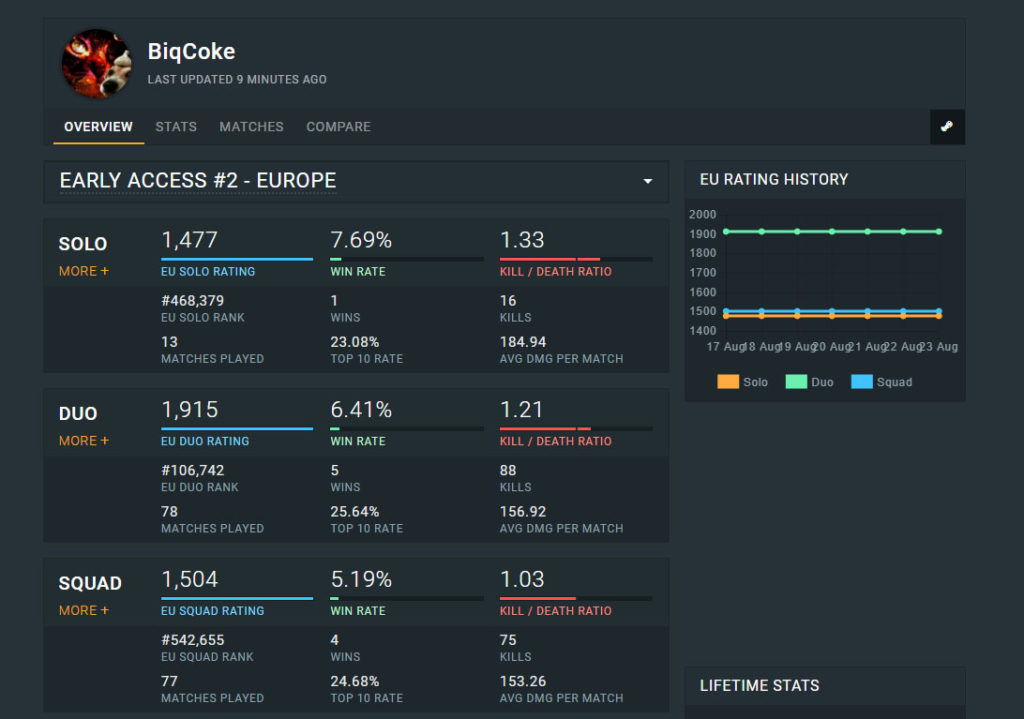Screen dimensions: 1024x719
Task: Expand Duo stats with More +
Action: (x=84, y=441)
